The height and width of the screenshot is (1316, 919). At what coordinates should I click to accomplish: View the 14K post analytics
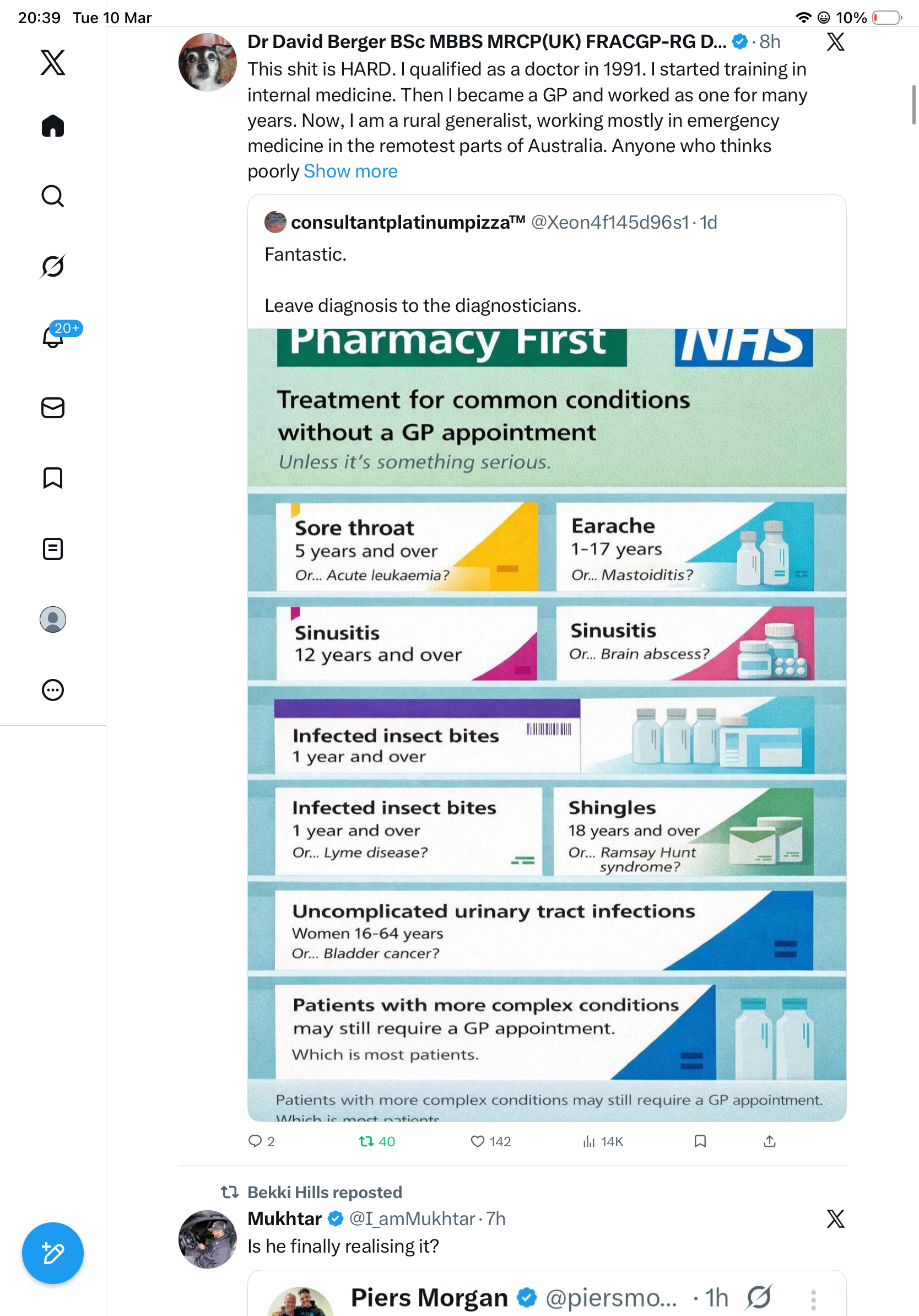point(603,1141)
